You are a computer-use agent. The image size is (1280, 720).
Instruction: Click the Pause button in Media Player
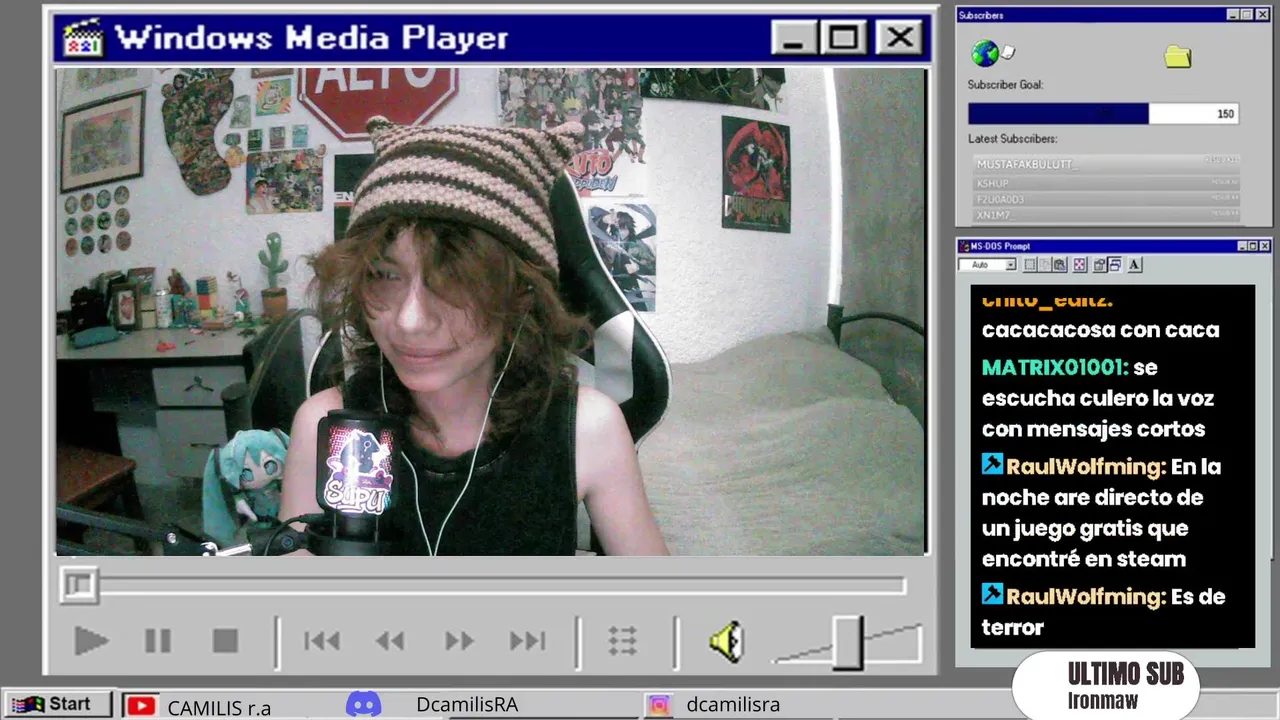click(x=158, y=641)
